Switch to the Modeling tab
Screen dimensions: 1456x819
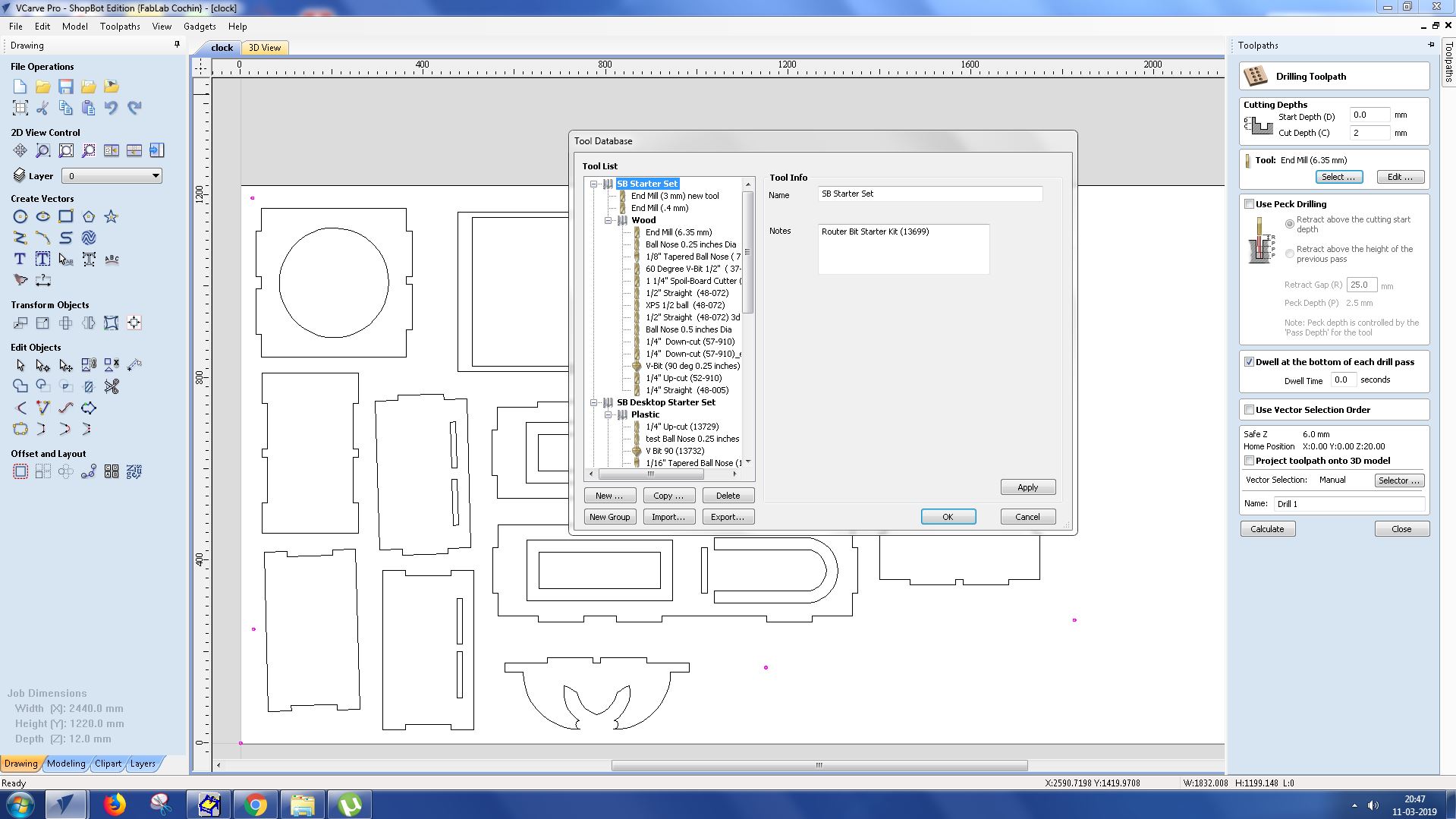(x=66, y=764)
